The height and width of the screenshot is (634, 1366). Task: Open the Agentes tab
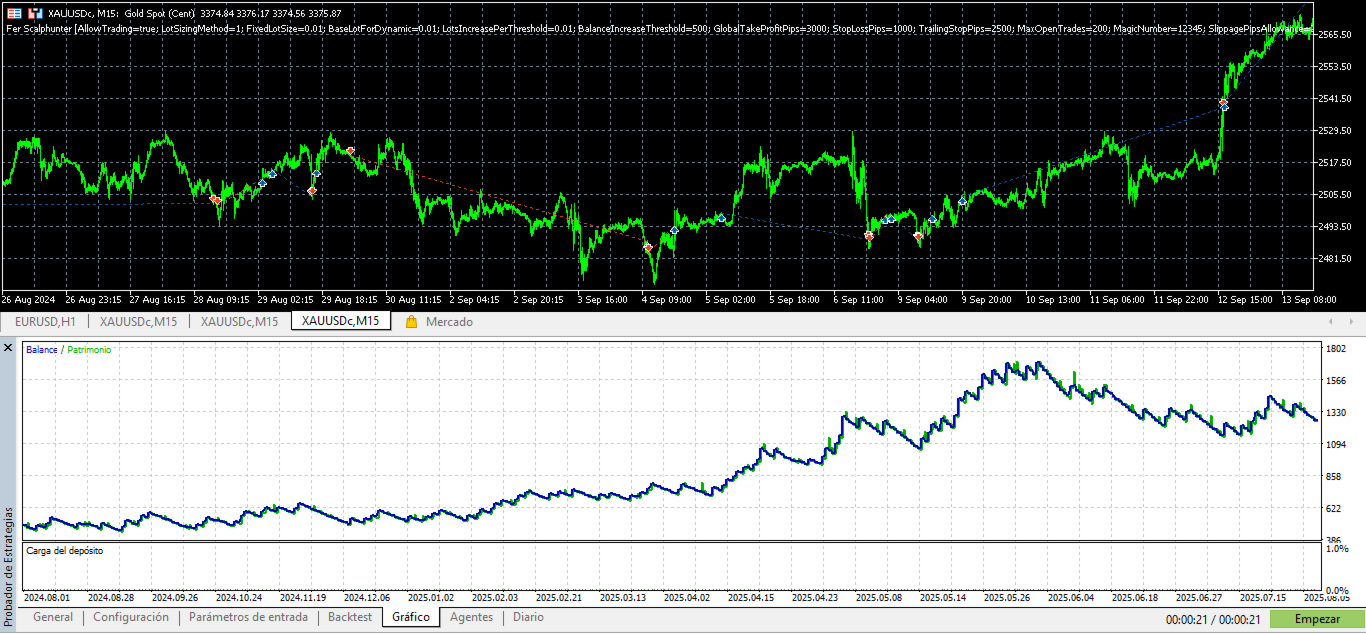coord(471,617)
